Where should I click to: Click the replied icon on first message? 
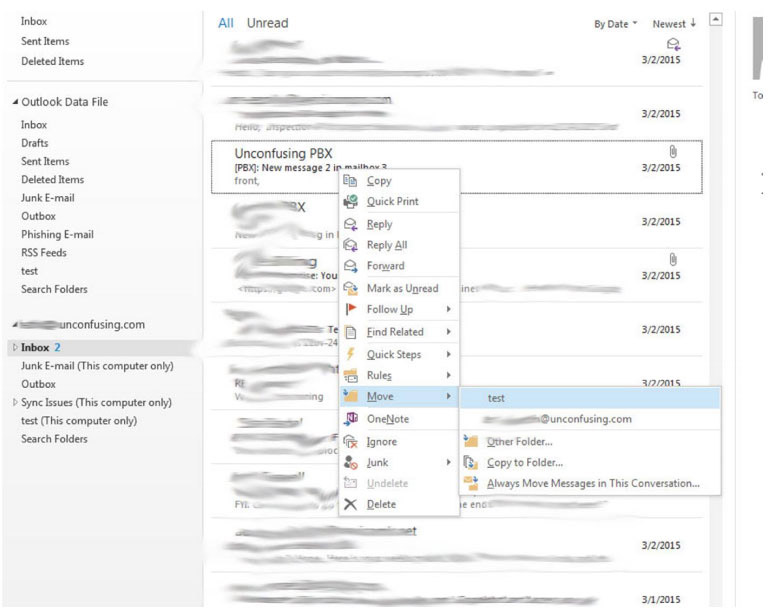click(673, 44)
